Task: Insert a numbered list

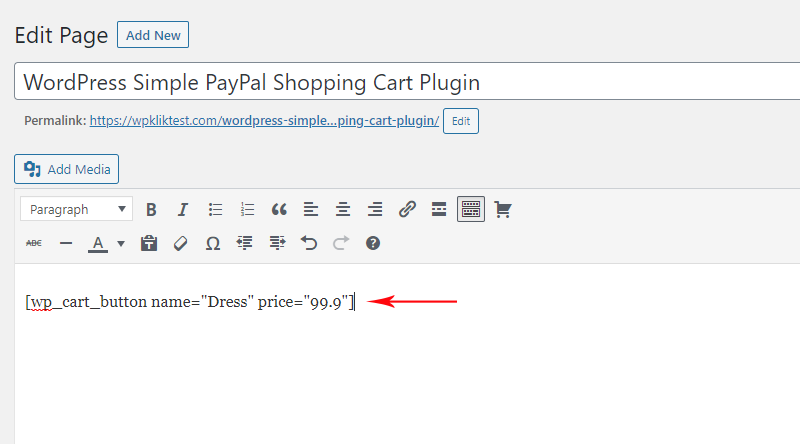Action: 247,209
